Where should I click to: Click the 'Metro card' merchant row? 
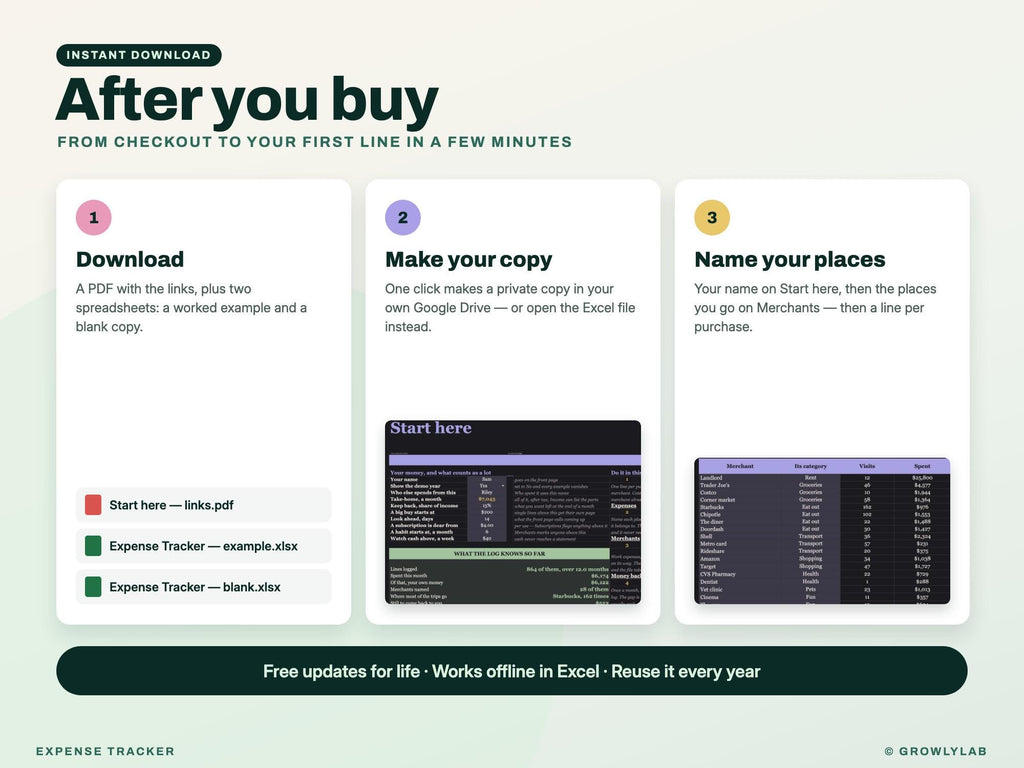(822, 543)
